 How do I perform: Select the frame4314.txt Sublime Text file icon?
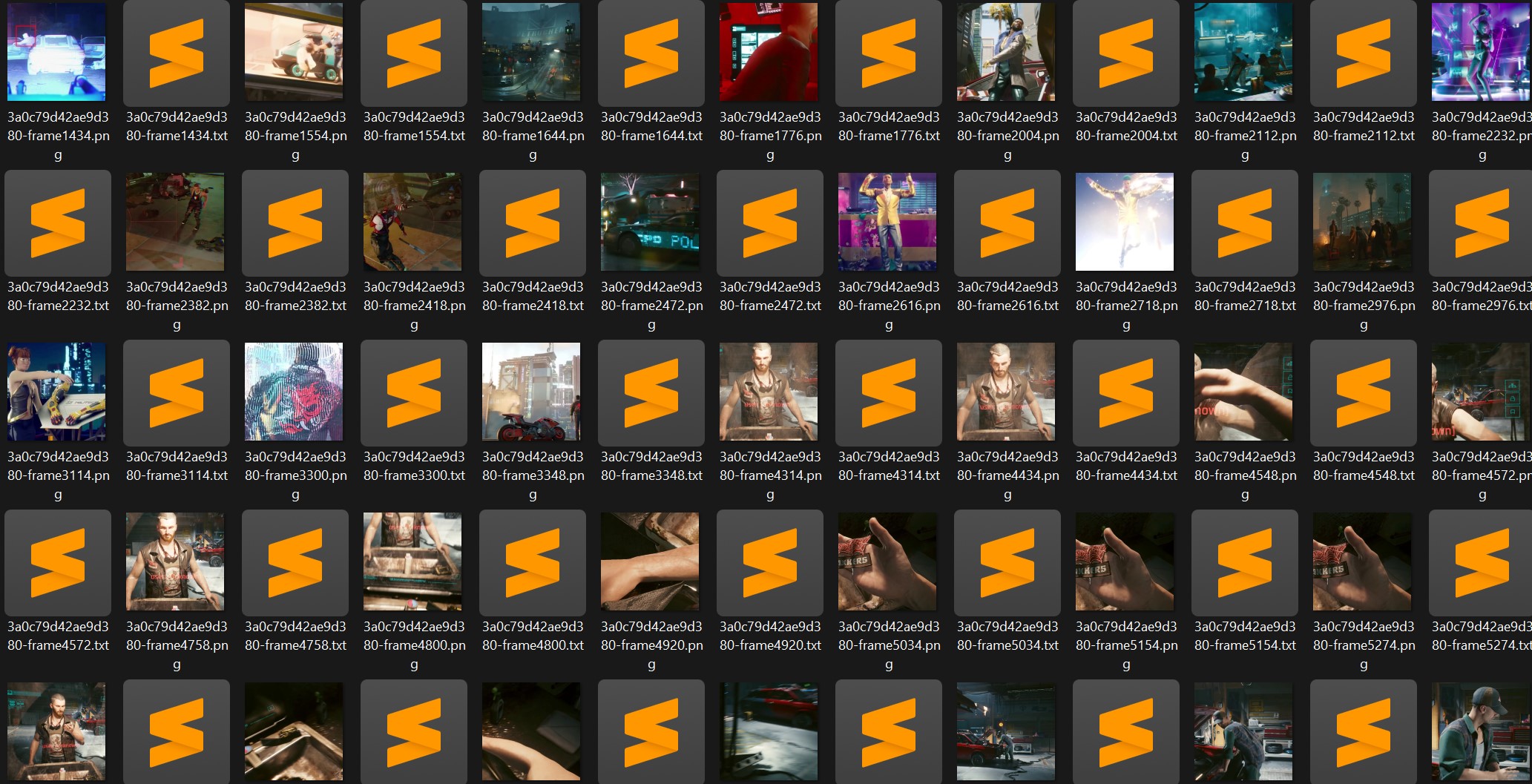pos(889,392)
